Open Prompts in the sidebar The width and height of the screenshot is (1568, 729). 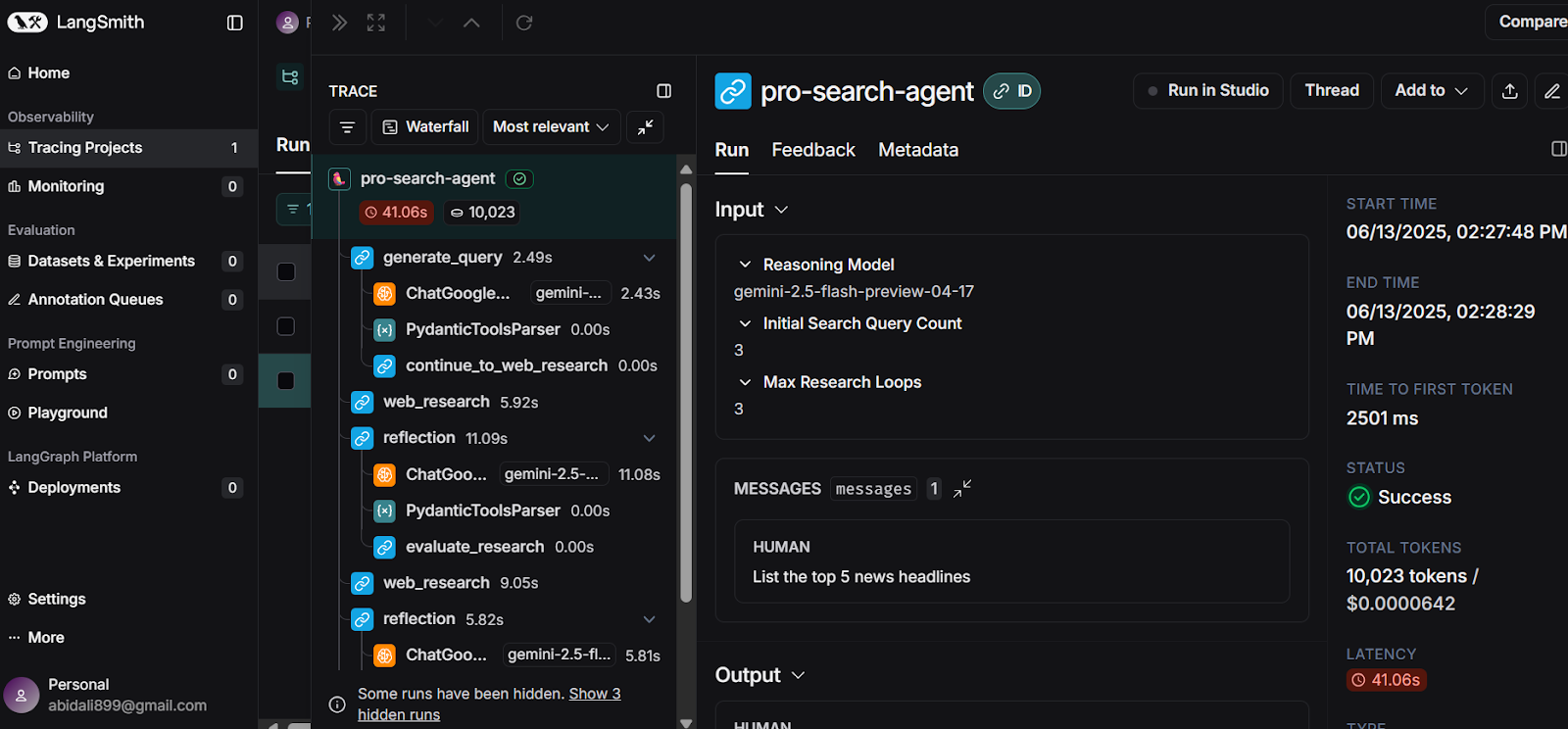[128, 374]
